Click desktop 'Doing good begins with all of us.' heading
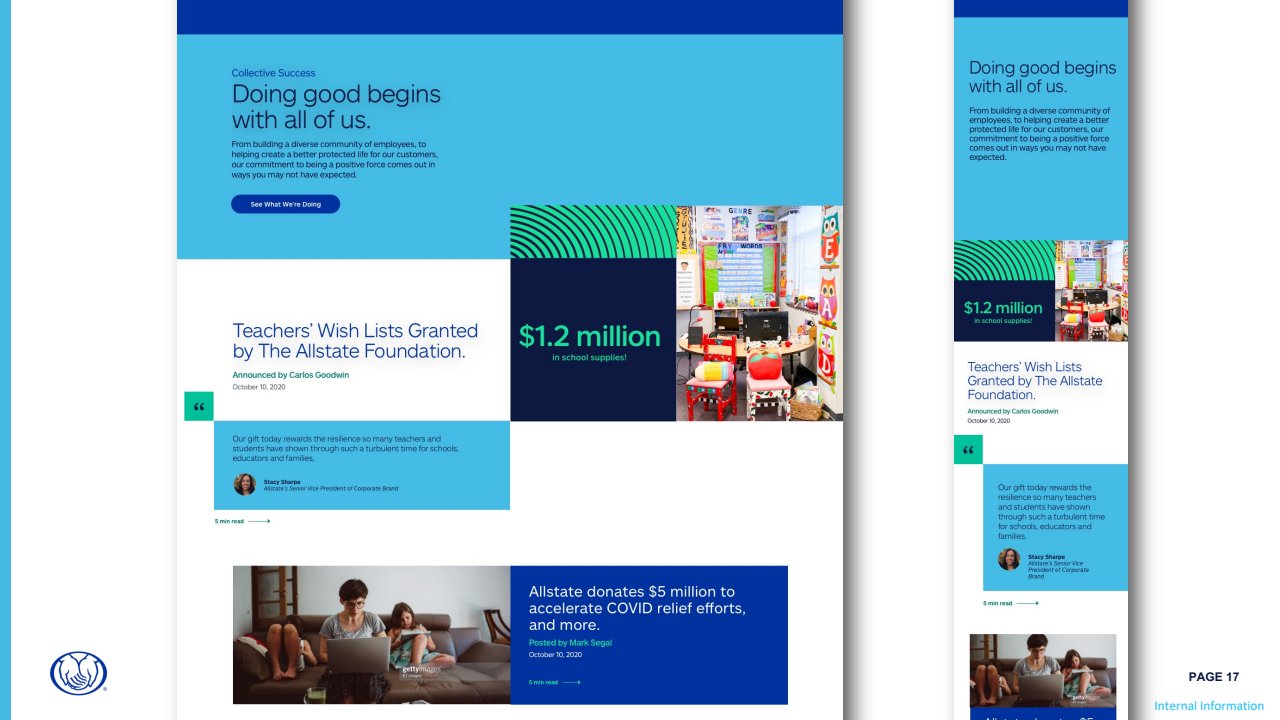The image size is (1280, 720). point(336,107)
